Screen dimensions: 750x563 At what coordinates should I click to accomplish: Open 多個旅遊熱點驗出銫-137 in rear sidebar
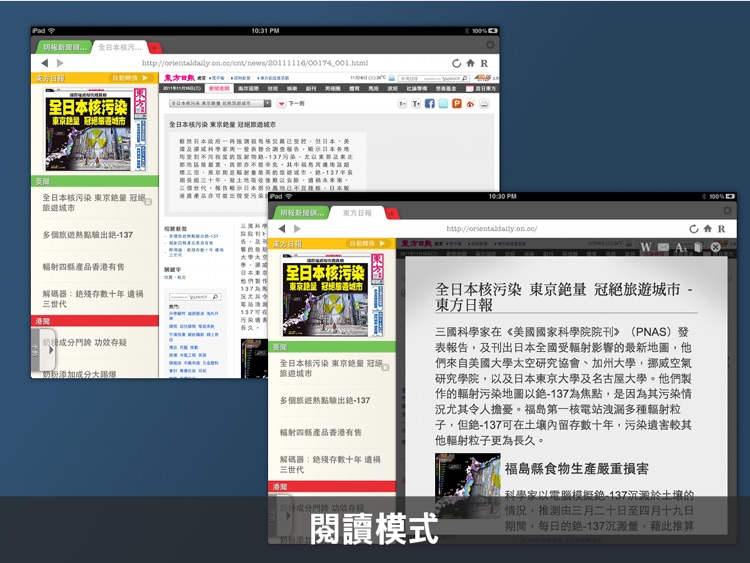click(88, 235)
